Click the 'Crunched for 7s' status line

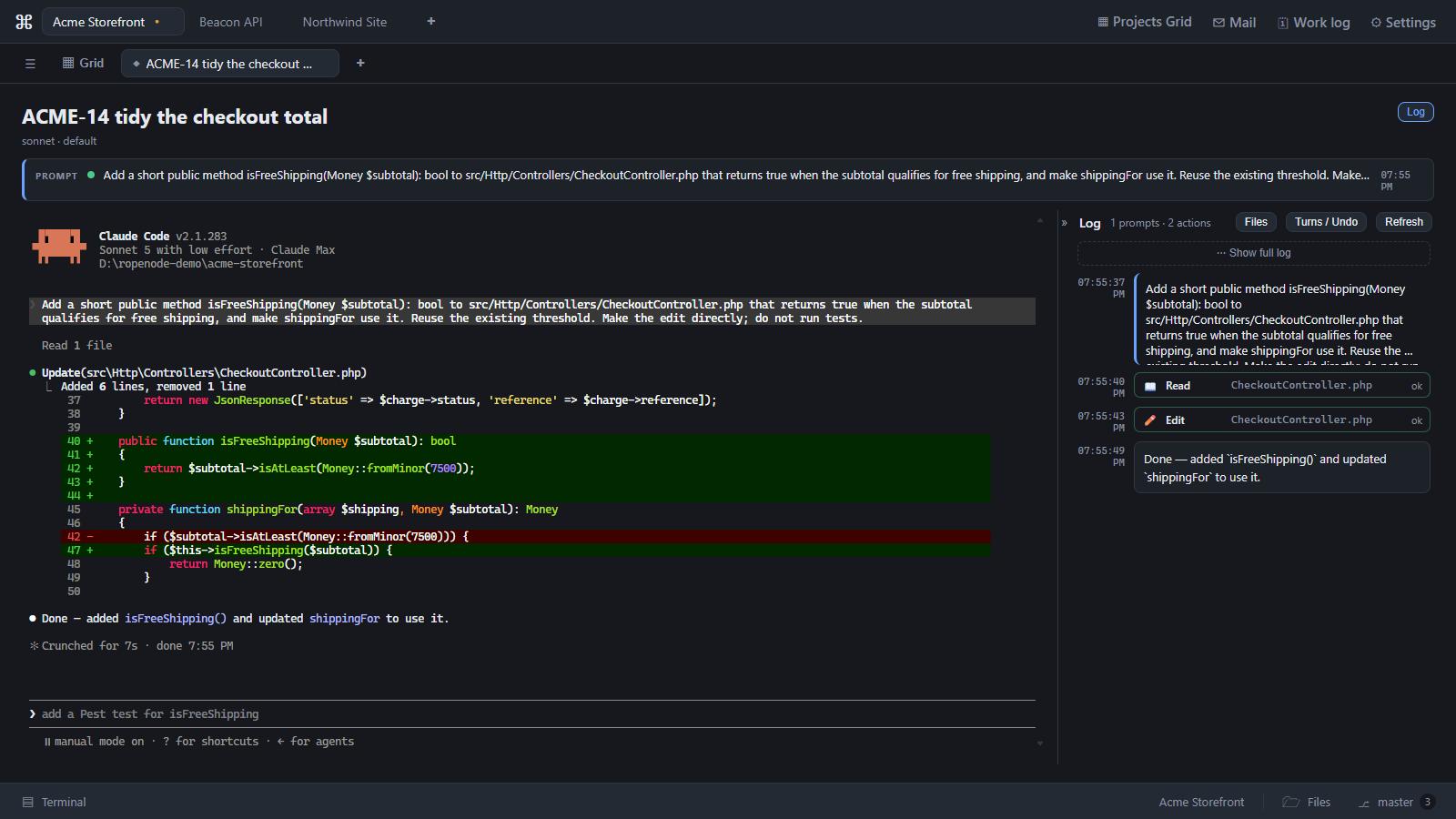coord(131,646)
